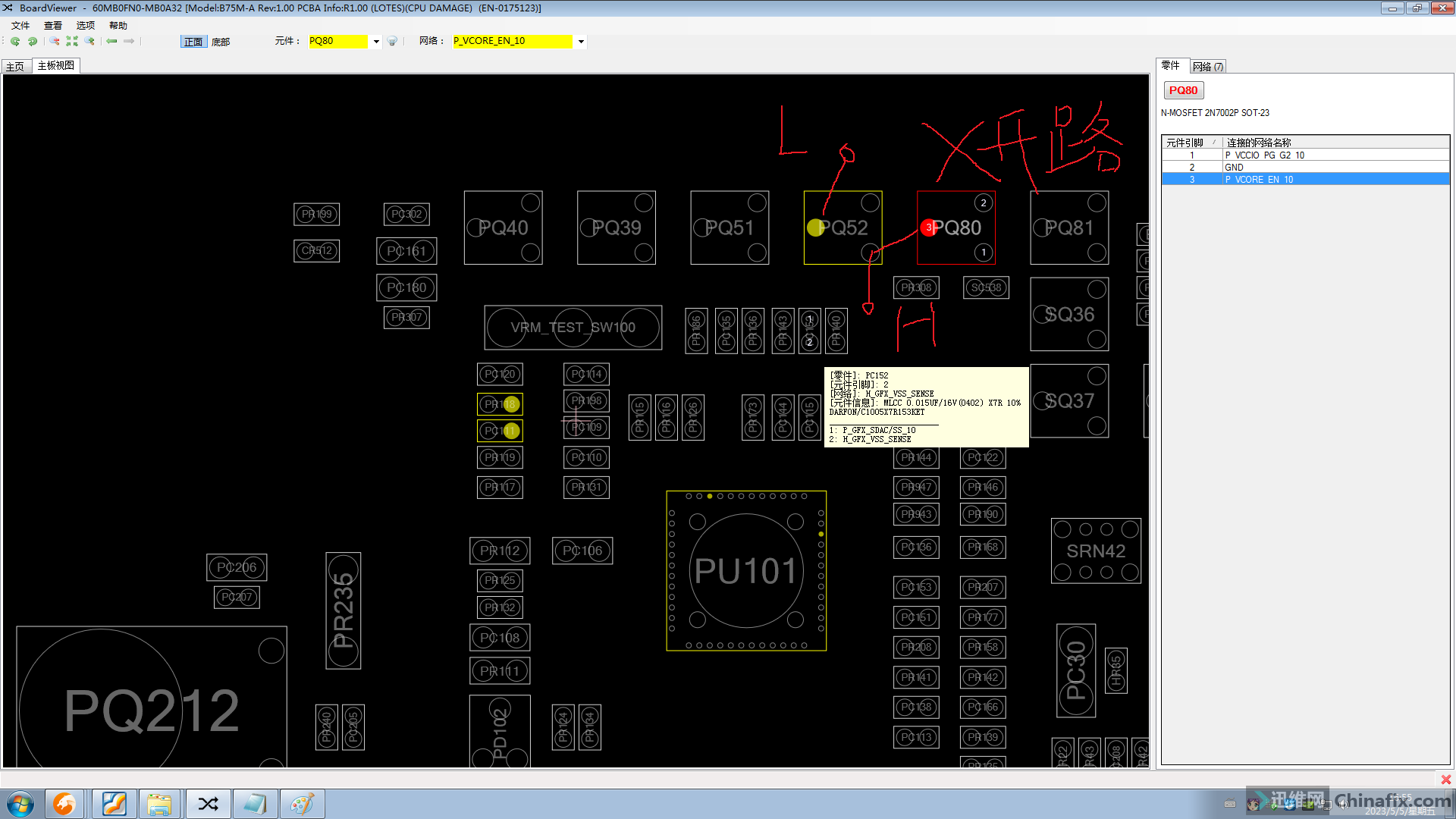Viewport: 1456px width, 819px height.
Task: Select the 网络 (7) side panel tab
Action: [1208, 67]
